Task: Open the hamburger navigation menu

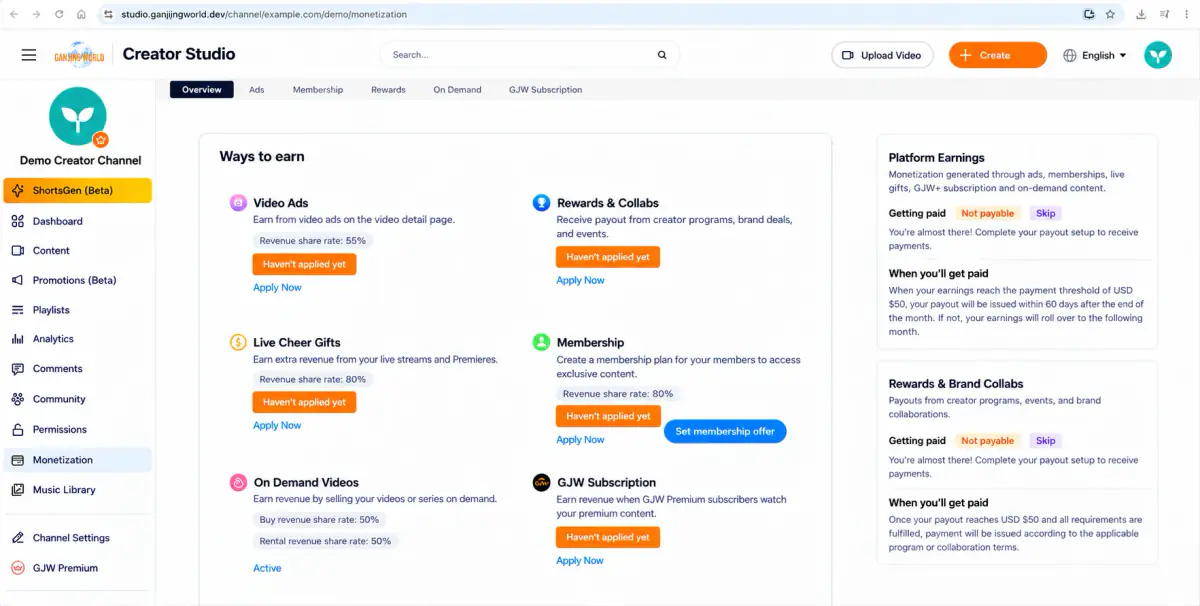Action: [x=29, y=55]
